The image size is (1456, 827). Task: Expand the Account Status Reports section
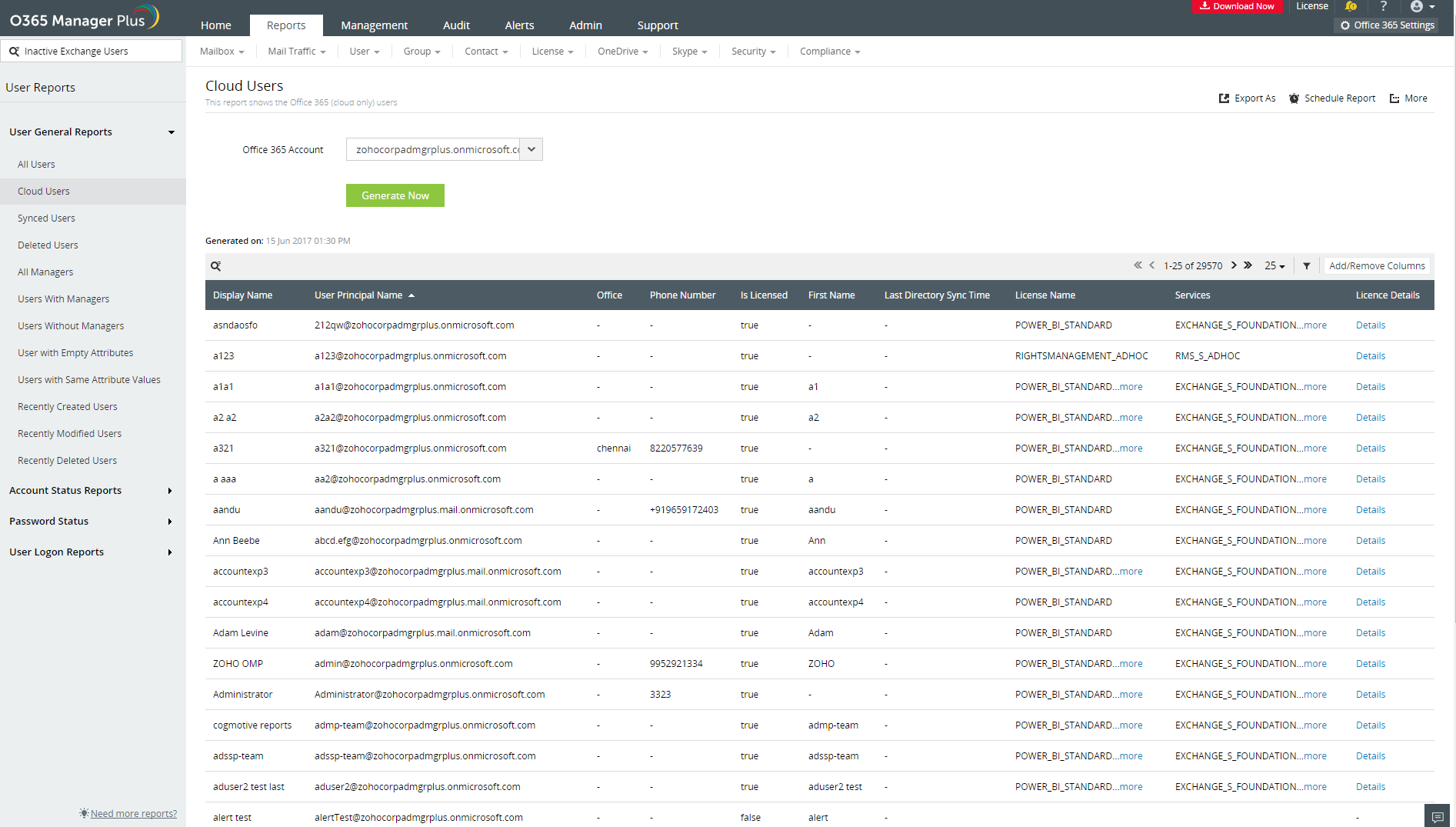click(170, 491)
